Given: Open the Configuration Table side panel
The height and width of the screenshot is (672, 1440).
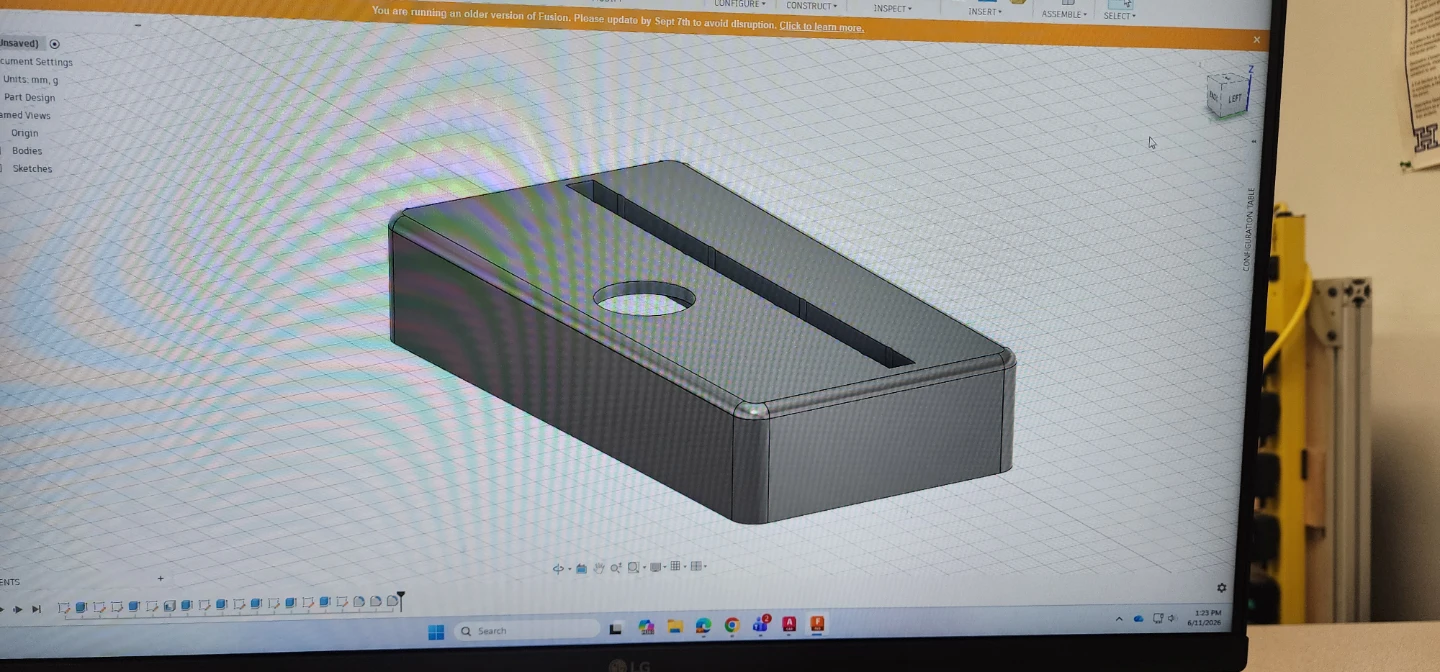Looking at the screenshot, I should point(1247,228).
